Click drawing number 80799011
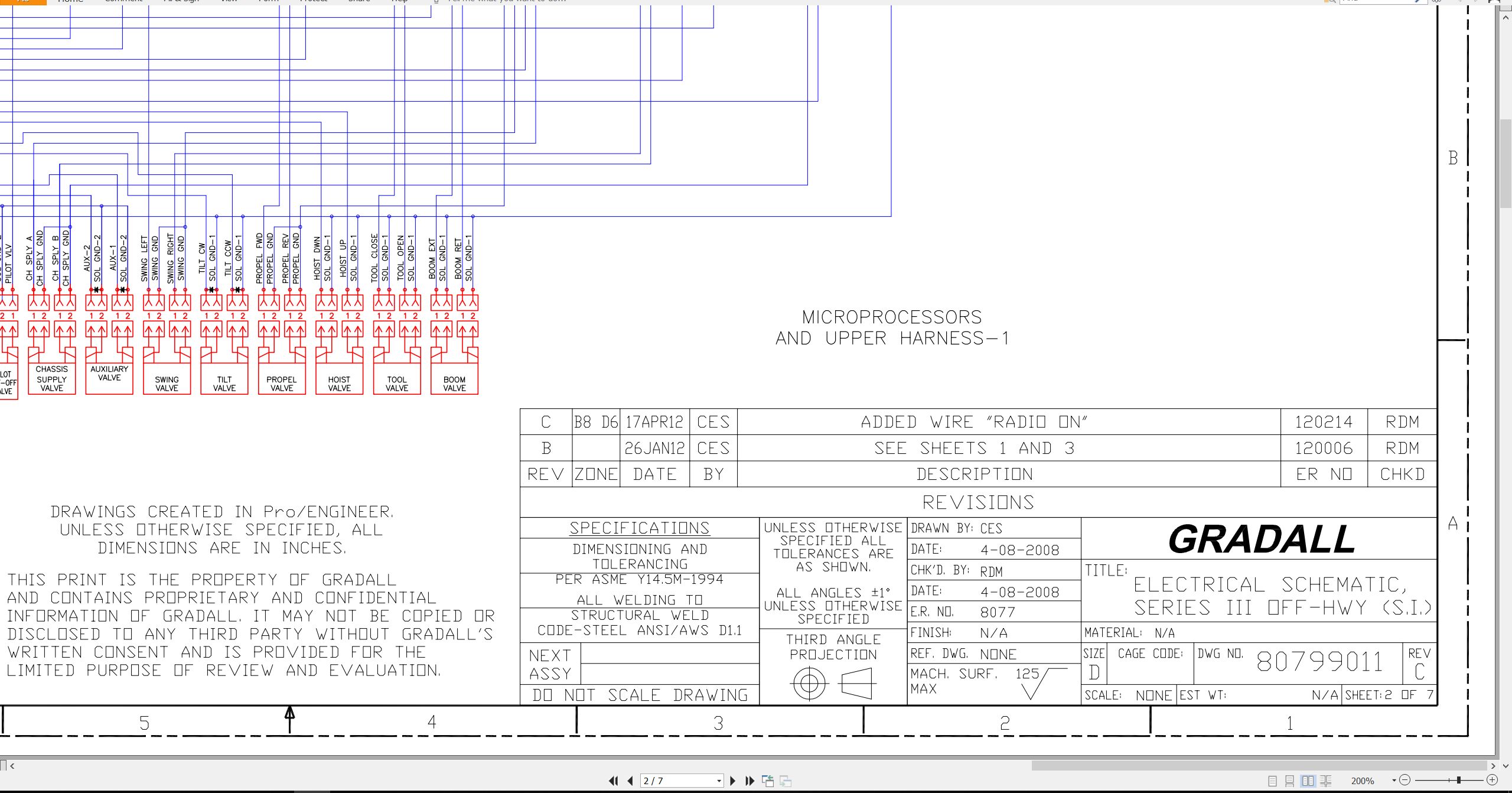The height and width of the screenshot is (793, 1512). click(x=1319, y=661)
